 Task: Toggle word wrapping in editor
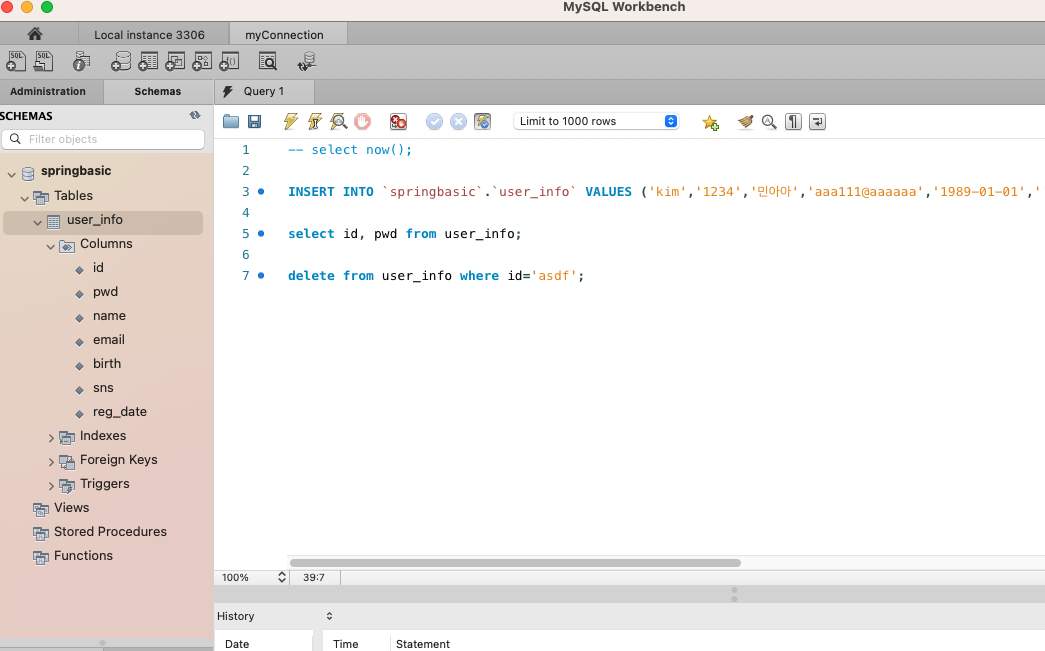[x=817, y=121]
